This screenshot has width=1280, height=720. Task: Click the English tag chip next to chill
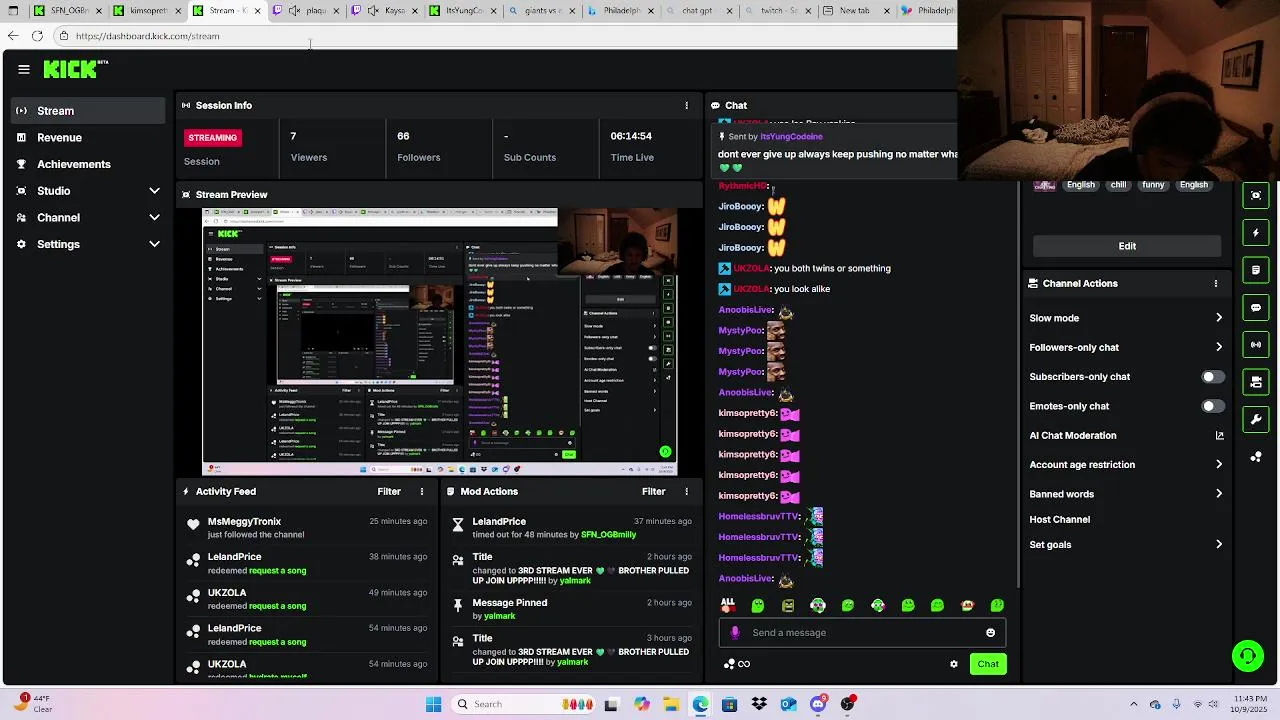(1080, 185)
